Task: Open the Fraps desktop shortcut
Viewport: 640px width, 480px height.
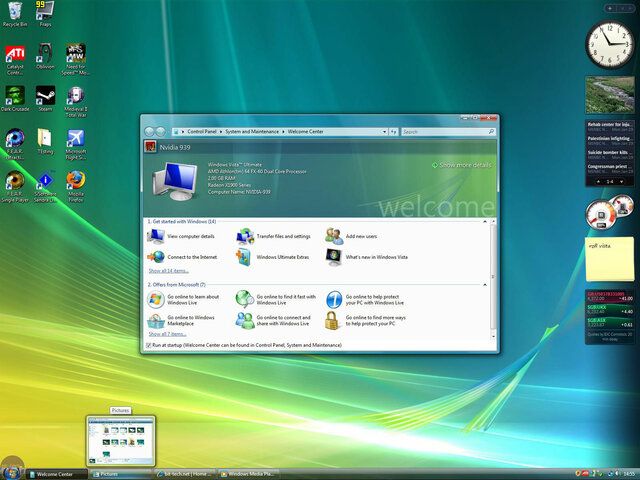Action: [45, 14]
